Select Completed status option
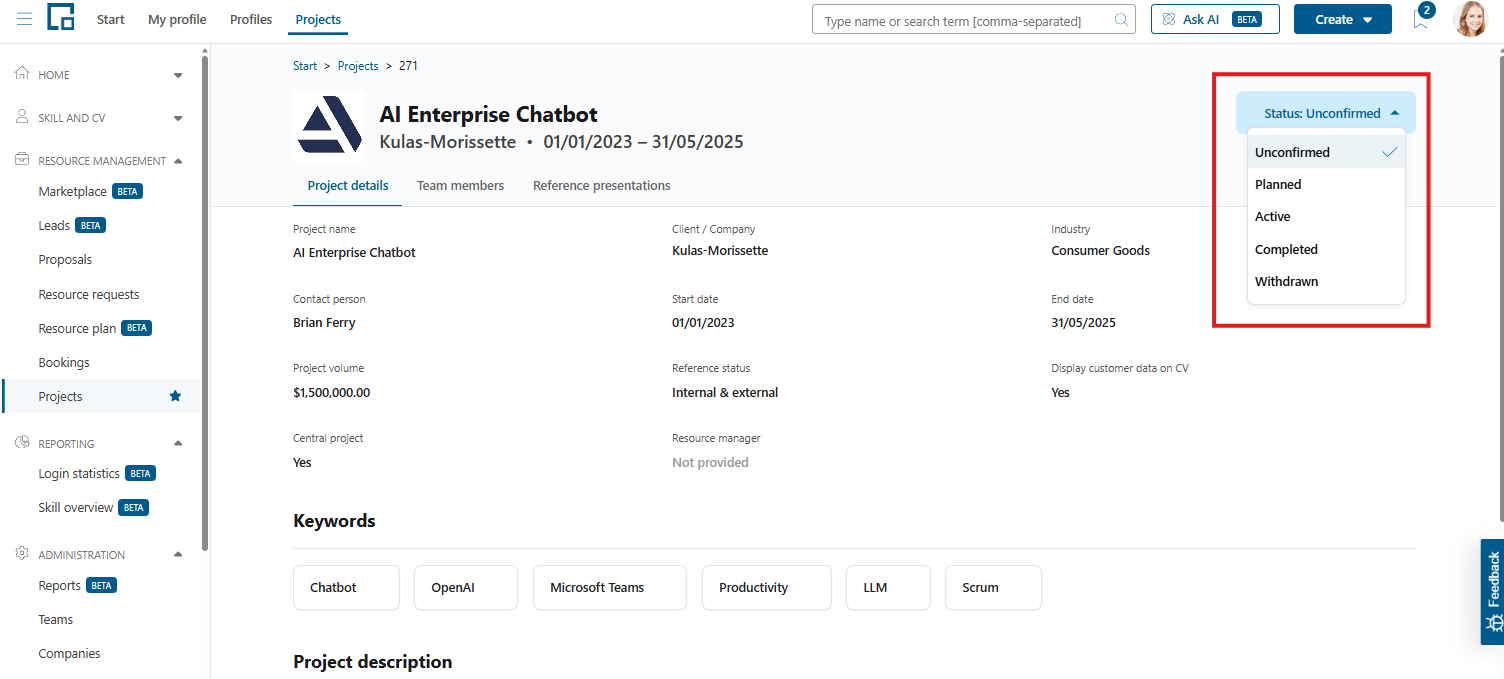This screenshot has height=679, width=1504. pos(1326,249)
